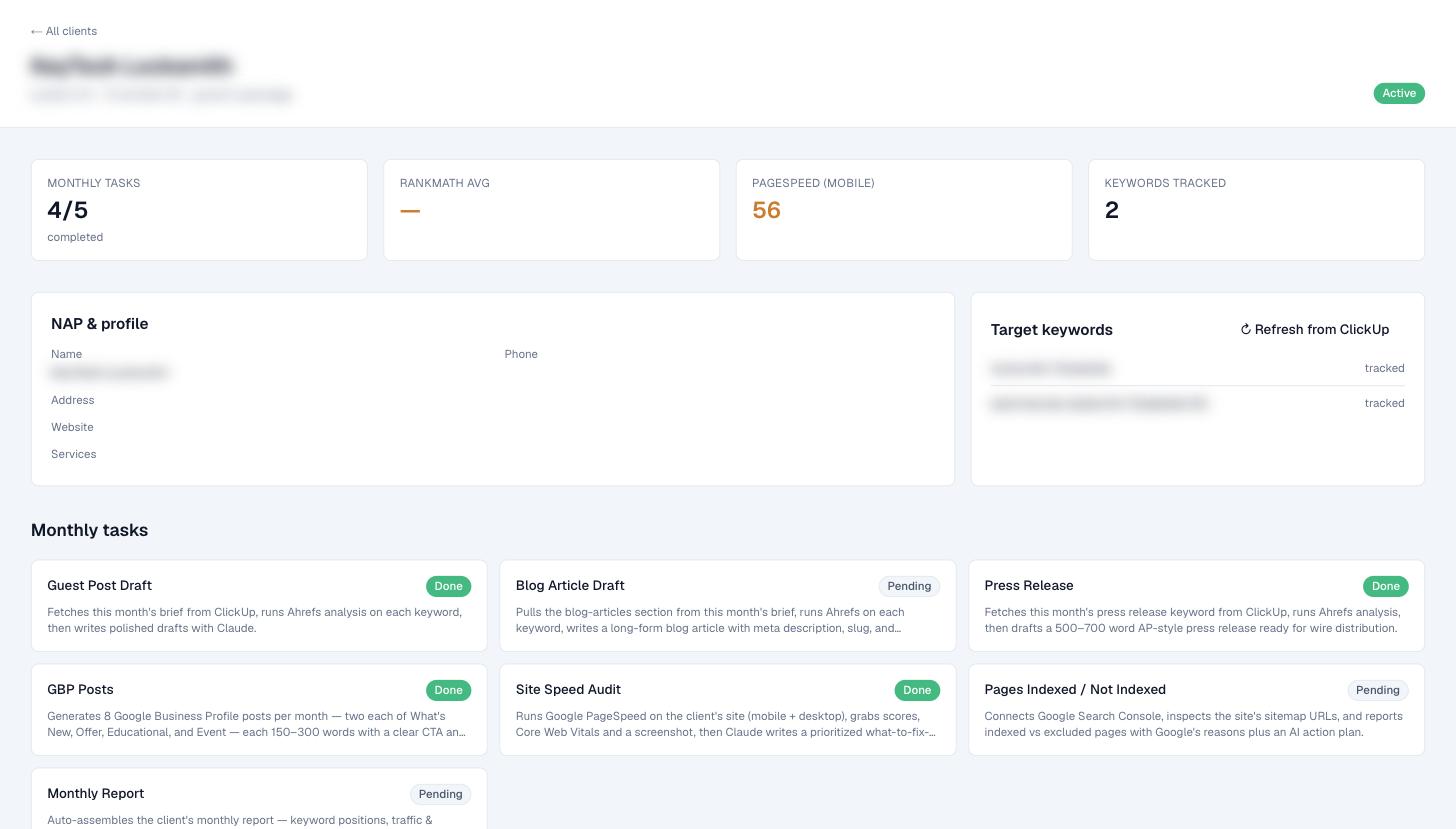Image resolution: width=1456 pixels, height=829 pixels.
Task: Click the RankMath Avg dash value
Action: 410,210
